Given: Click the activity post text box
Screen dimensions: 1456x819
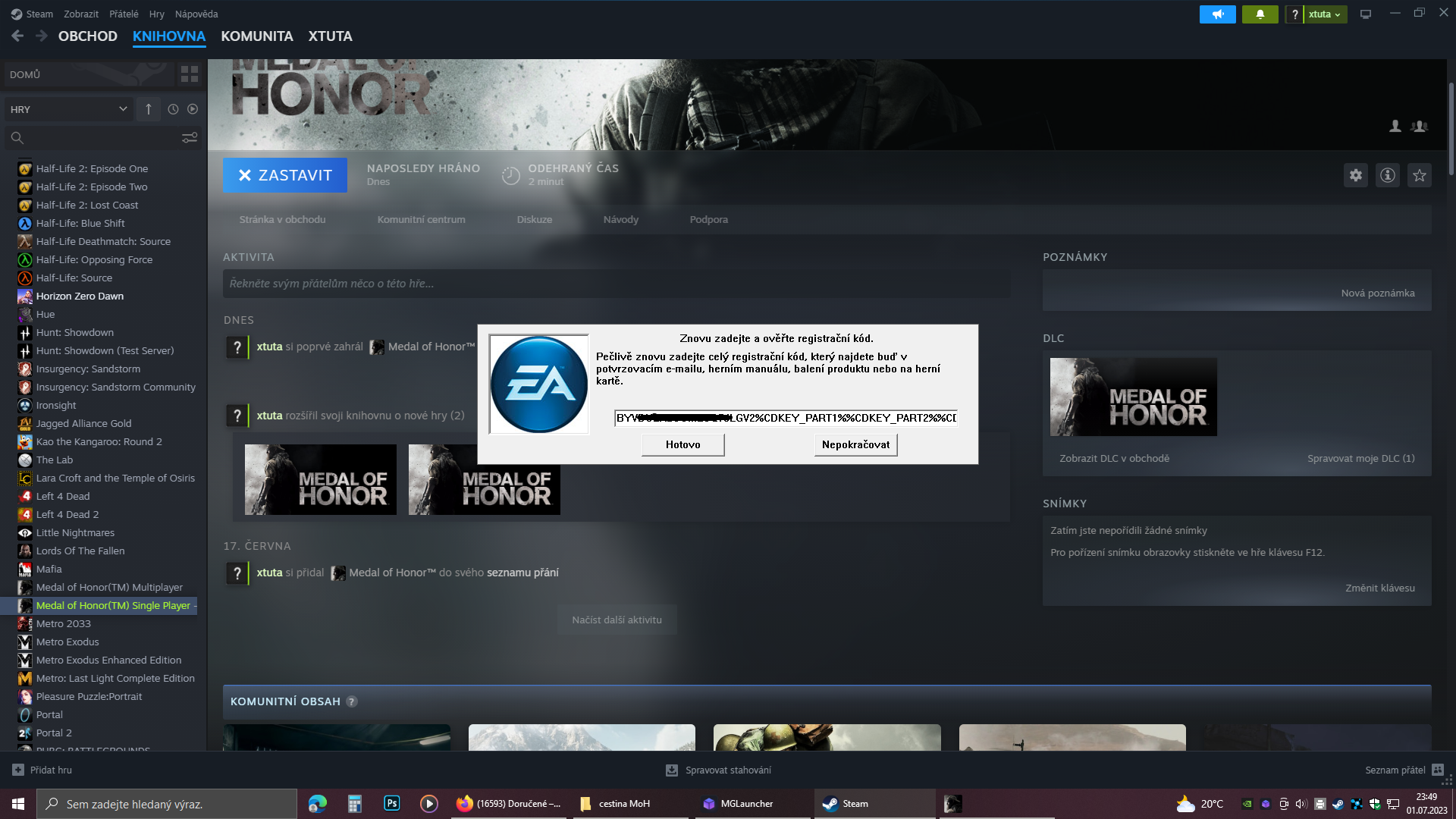Looking at the screenshot, I should [616, 284].
